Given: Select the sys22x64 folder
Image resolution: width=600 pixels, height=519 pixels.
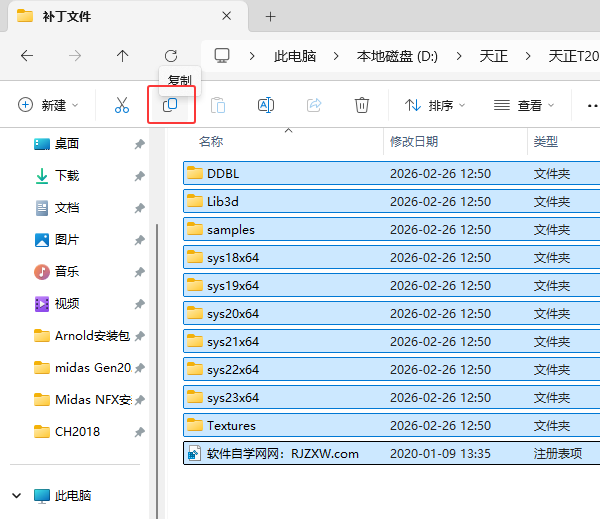Looking at the screenshot, I should [x=391, y=369].
